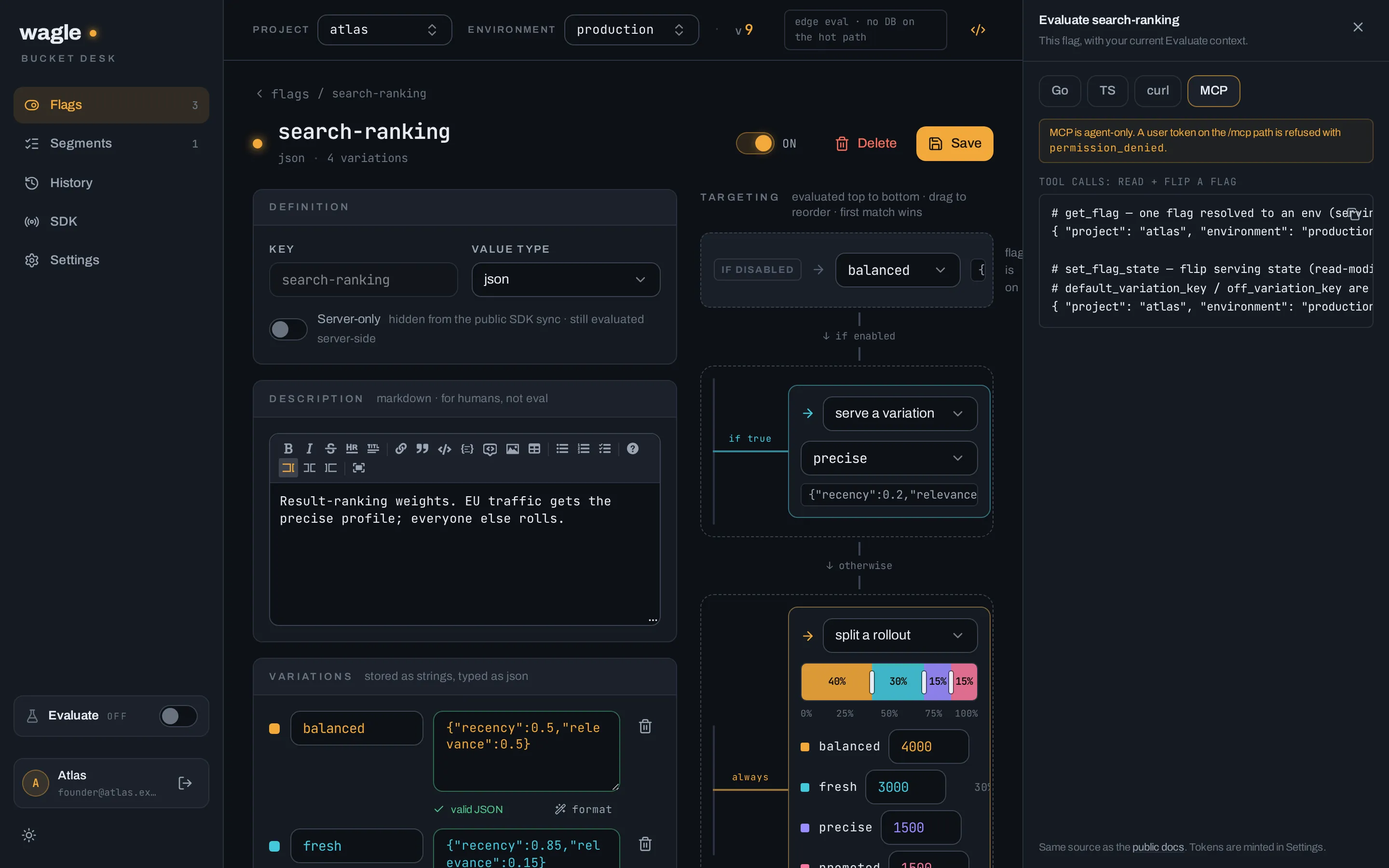1389x868 pixels.
Task: Enable the Server-only toggle
Action: tap(288, 329)
